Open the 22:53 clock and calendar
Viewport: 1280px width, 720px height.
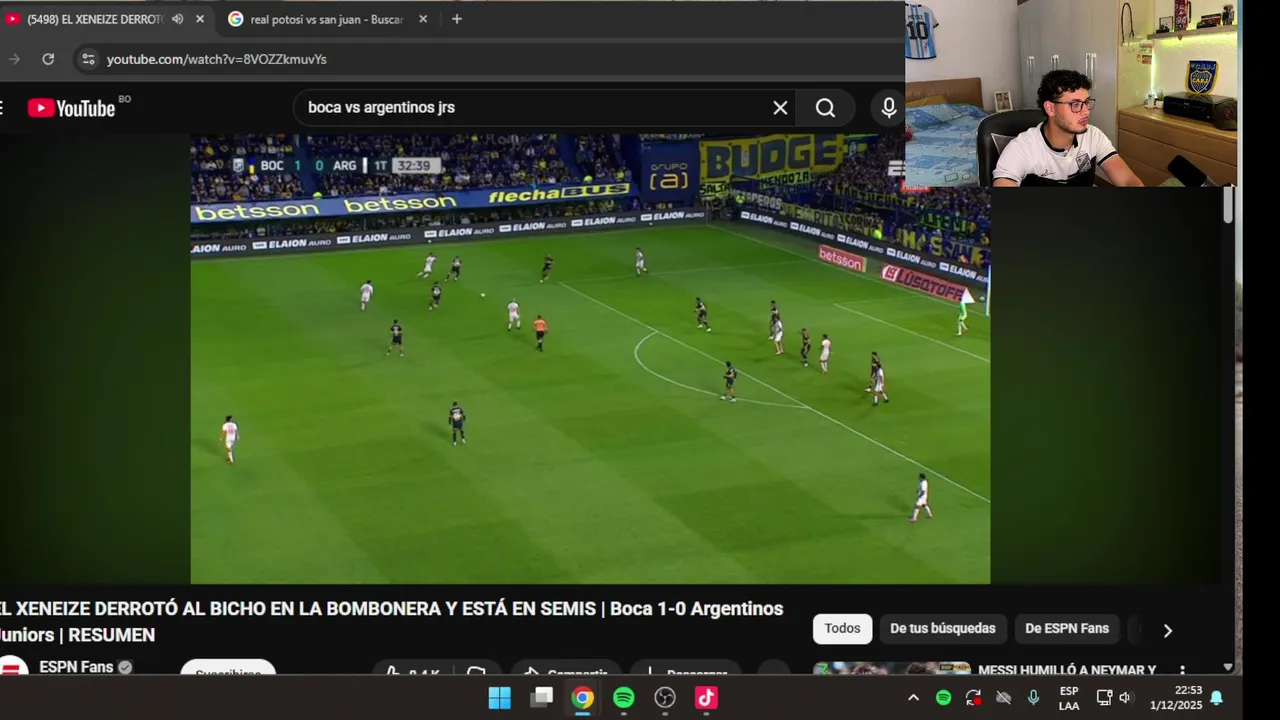tap(1175, 698)
